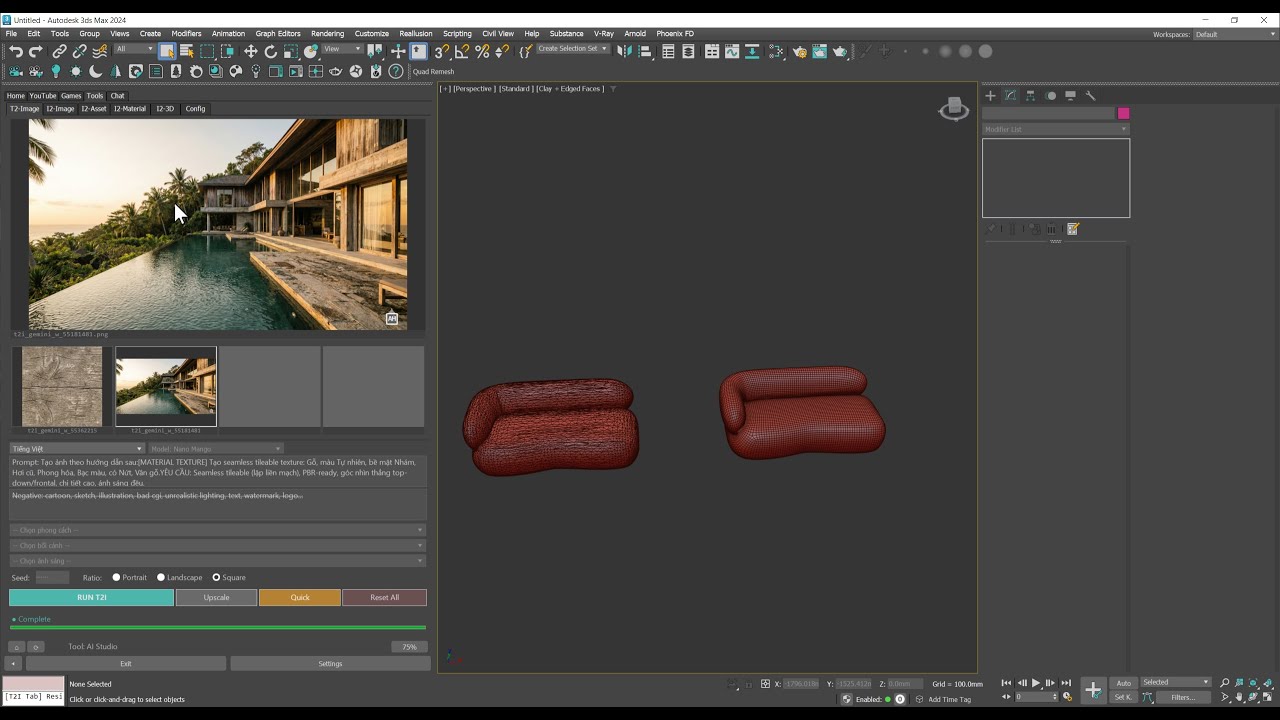The width and height of the screenshot is (1280, 720).
Task: Click the RUN T2I button
Action: [x=91, y=597]
